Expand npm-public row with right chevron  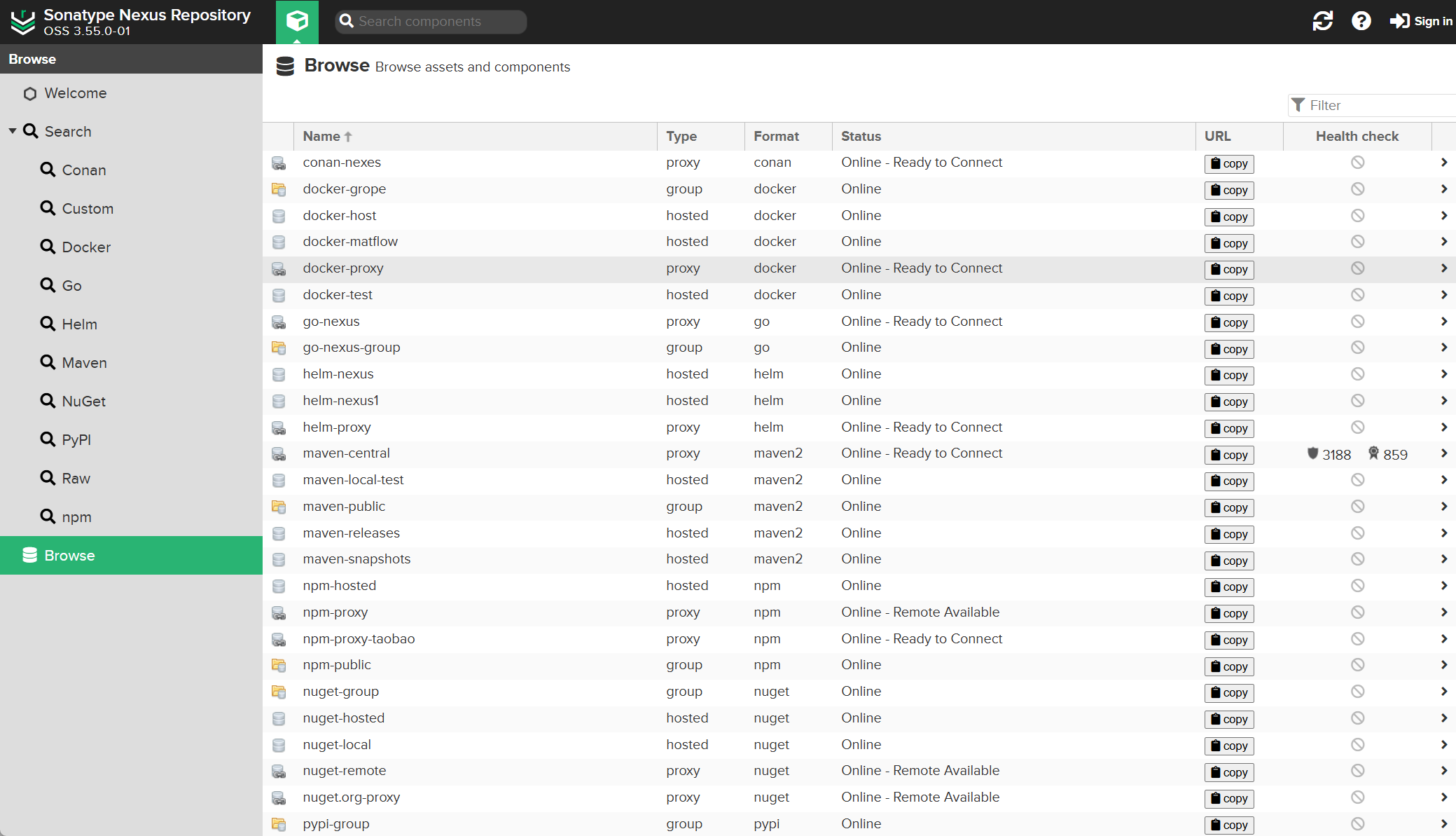(x=1443, y=665)
